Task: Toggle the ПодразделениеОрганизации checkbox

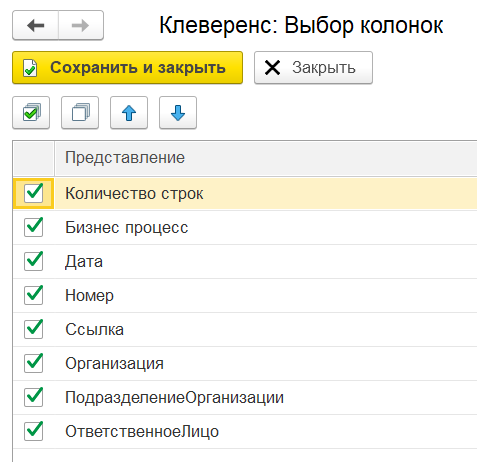Action: (x=34, y=397)
